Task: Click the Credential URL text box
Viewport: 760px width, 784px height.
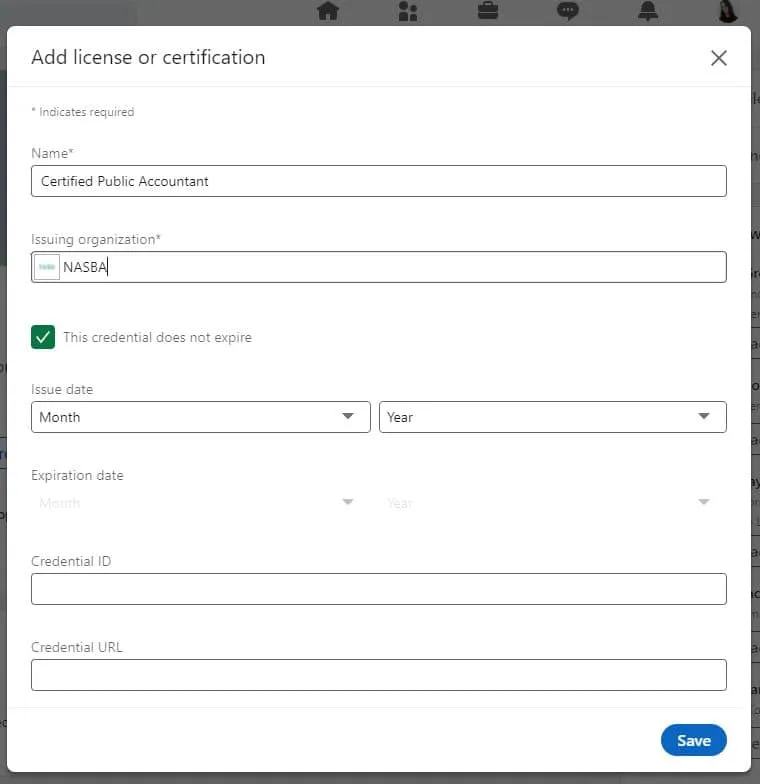Action: (x=378, y=675)
